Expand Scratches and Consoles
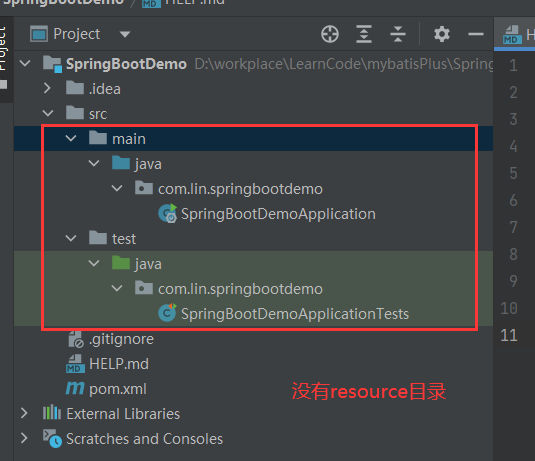Screen dimensions: 535x461 [24, 438]
